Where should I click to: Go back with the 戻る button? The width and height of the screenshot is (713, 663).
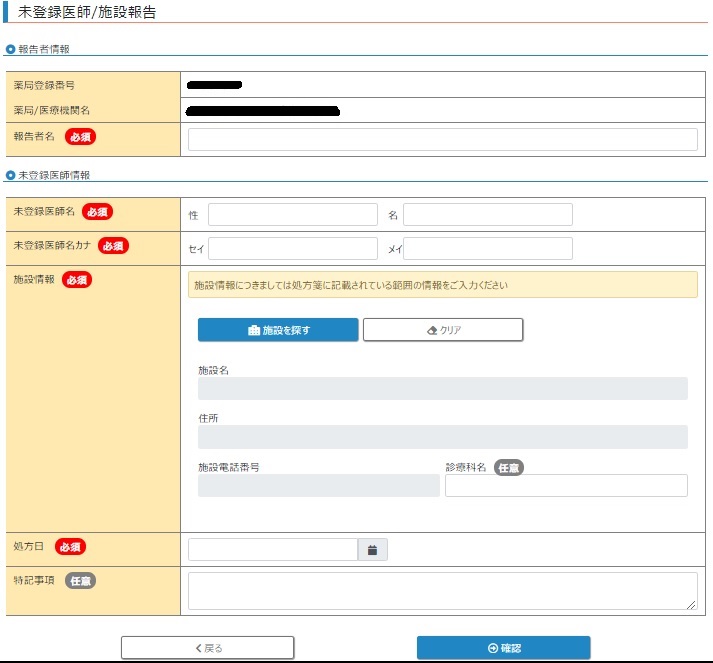[x=208, y=648]
